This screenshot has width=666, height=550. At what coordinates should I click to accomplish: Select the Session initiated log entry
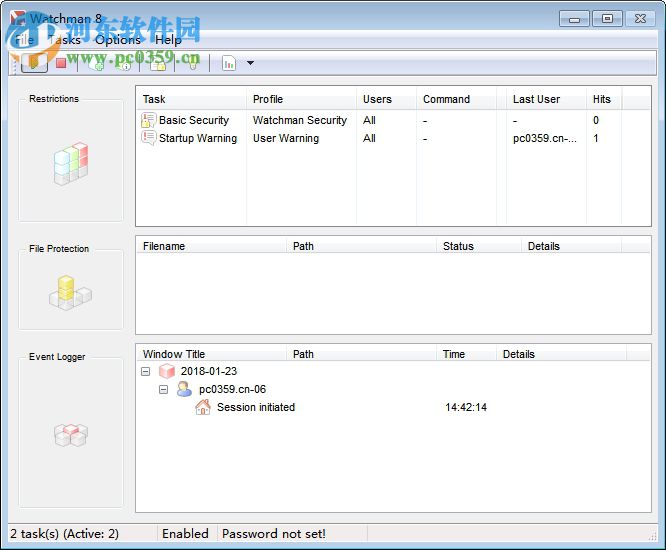[255, 407]
